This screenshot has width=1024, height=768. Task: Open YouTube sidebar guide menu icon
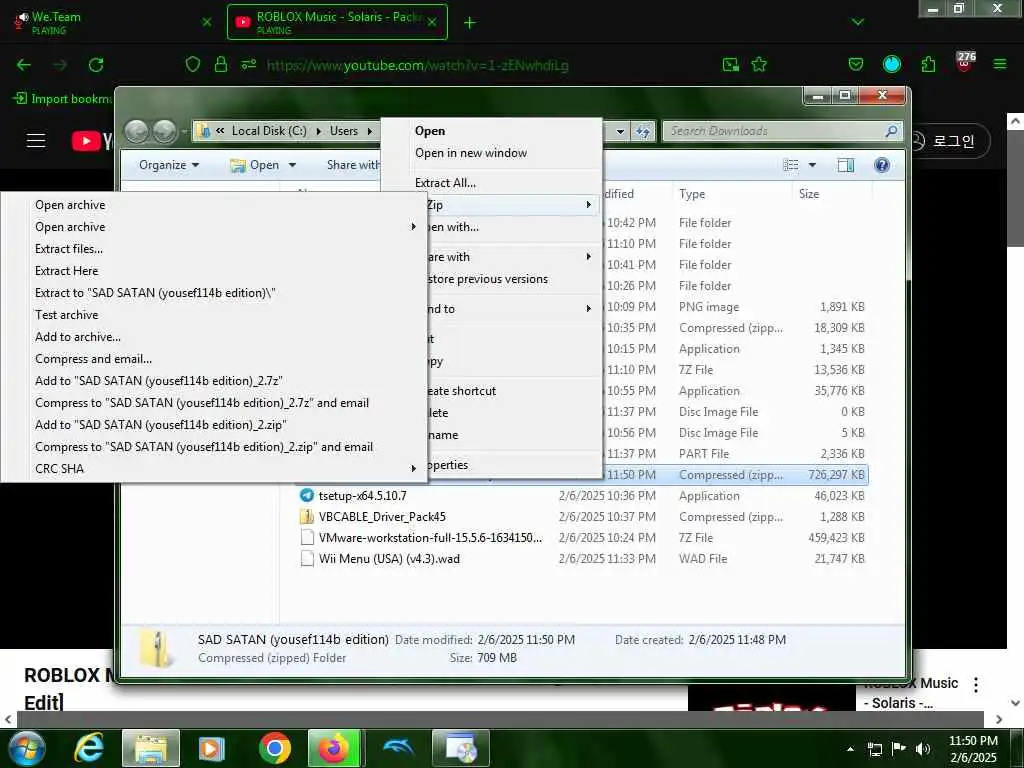36,140
